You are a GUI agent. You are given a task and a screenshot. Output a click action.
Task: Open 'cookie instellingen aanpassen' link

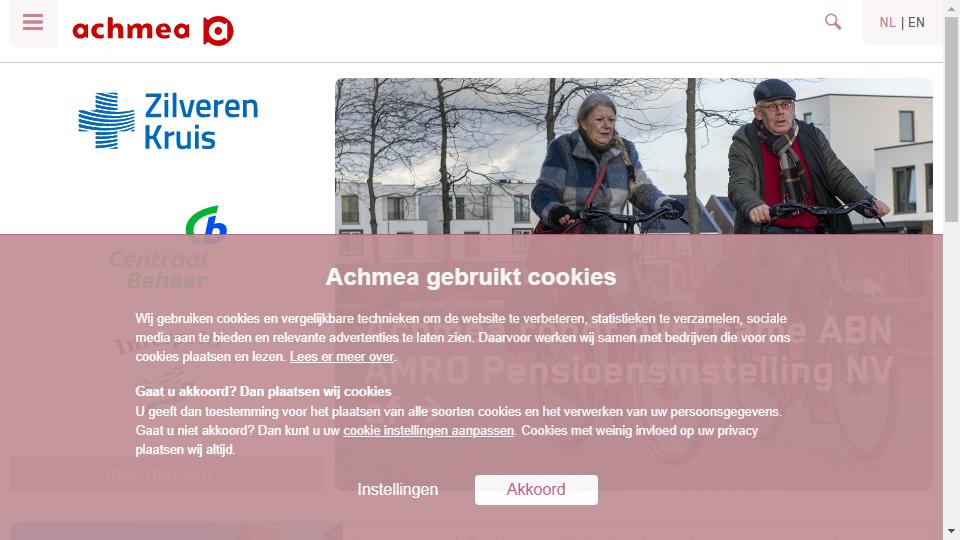tap(428, 430)
